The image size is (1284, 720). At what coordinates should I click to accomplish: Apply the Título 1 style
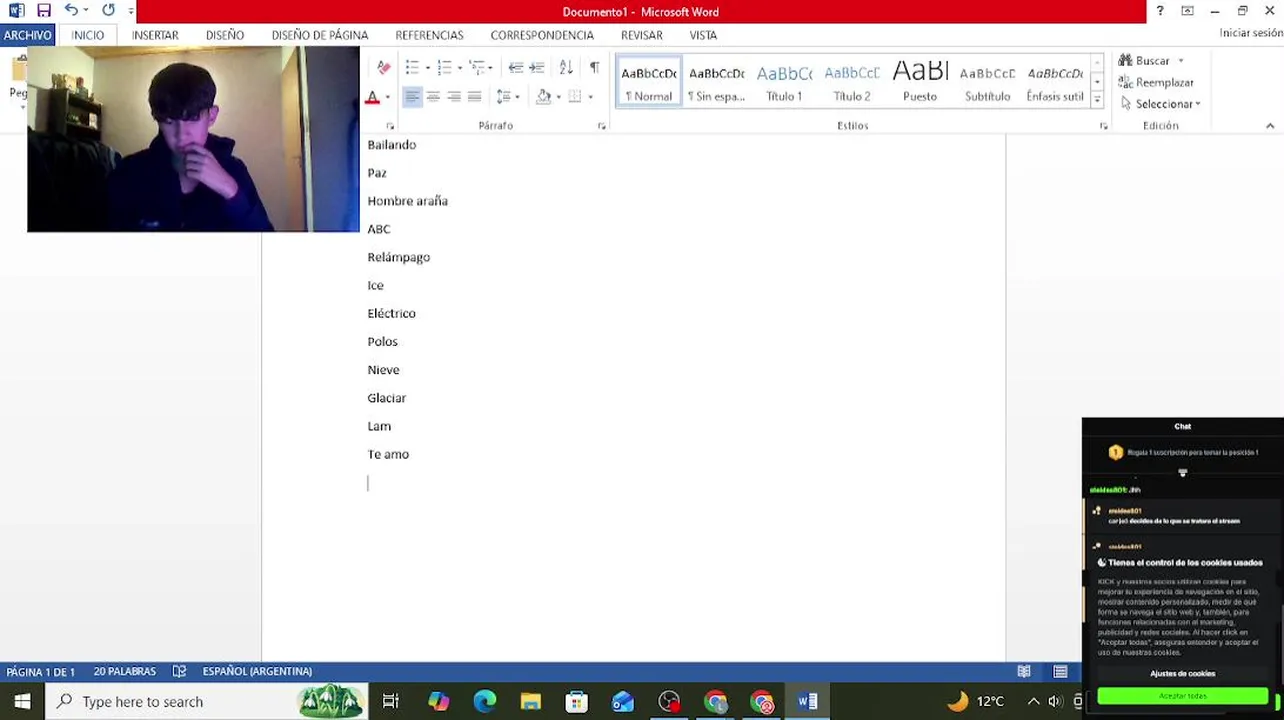(784, 82)
